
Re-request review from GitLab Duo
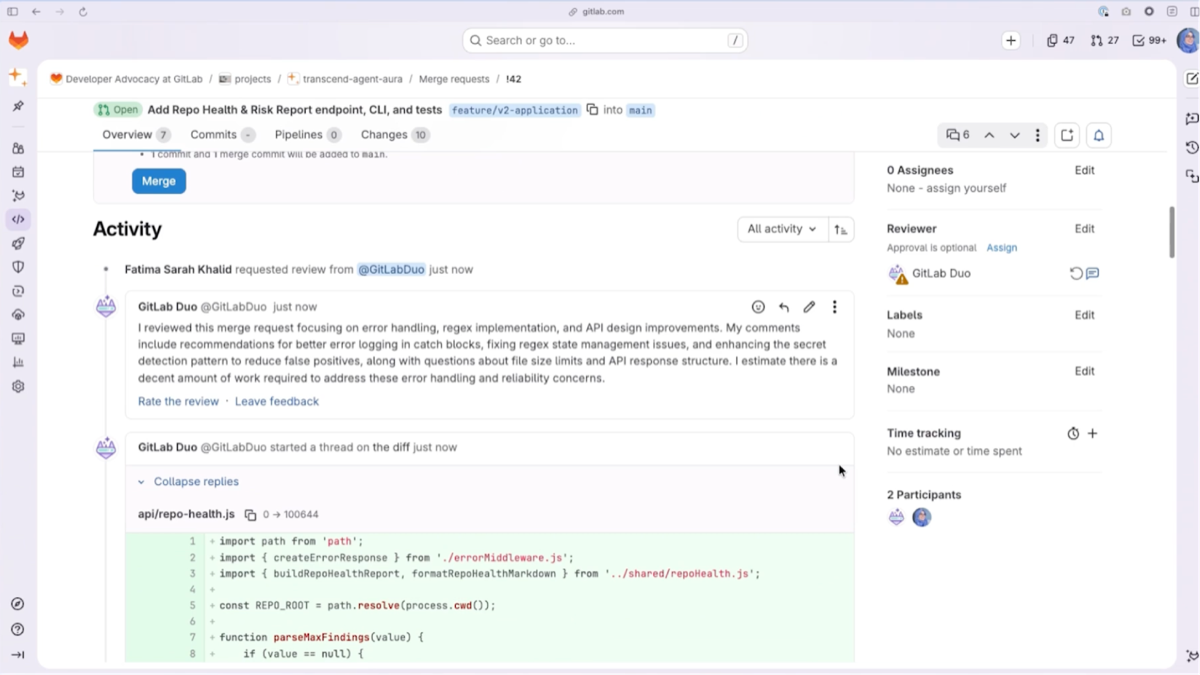[1076, 273]
